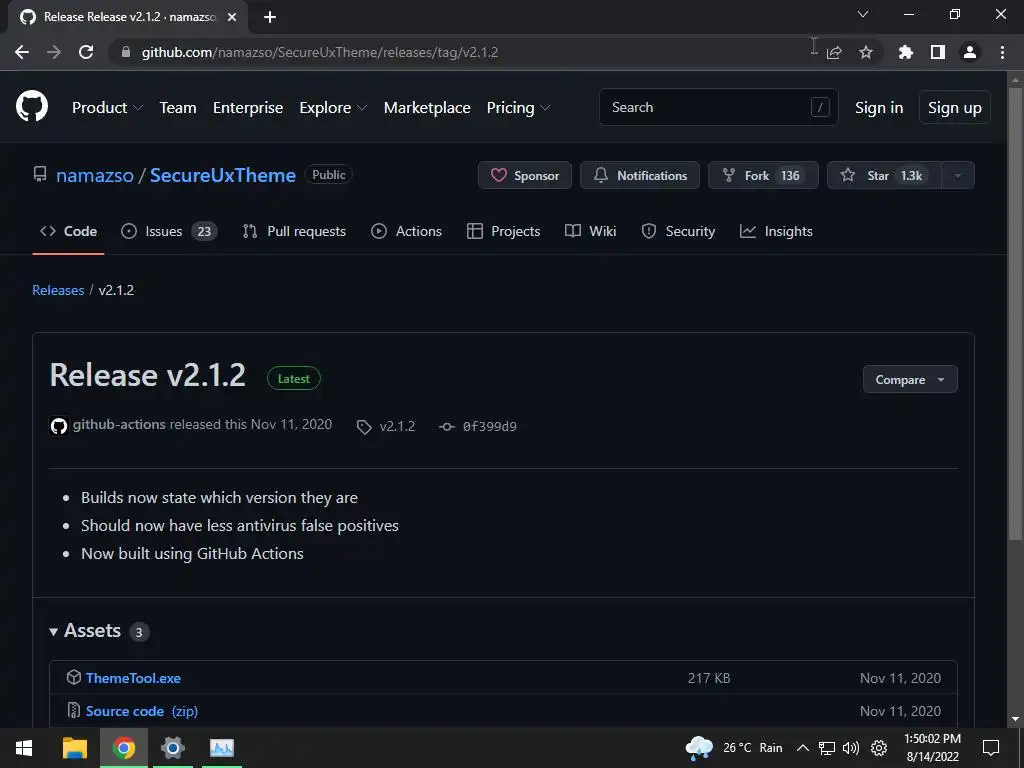Switch to the Projects tab

point(504,231)
